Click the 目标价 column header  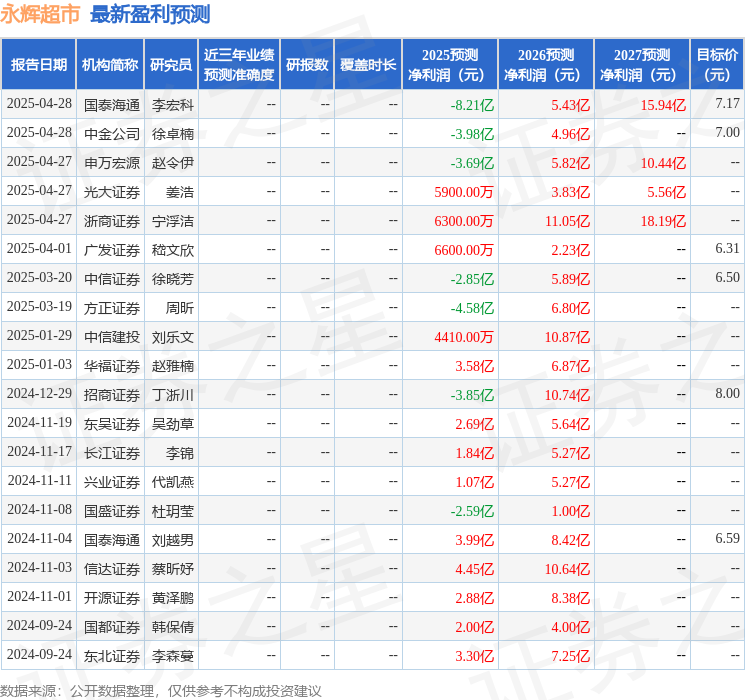click(717, 65)
